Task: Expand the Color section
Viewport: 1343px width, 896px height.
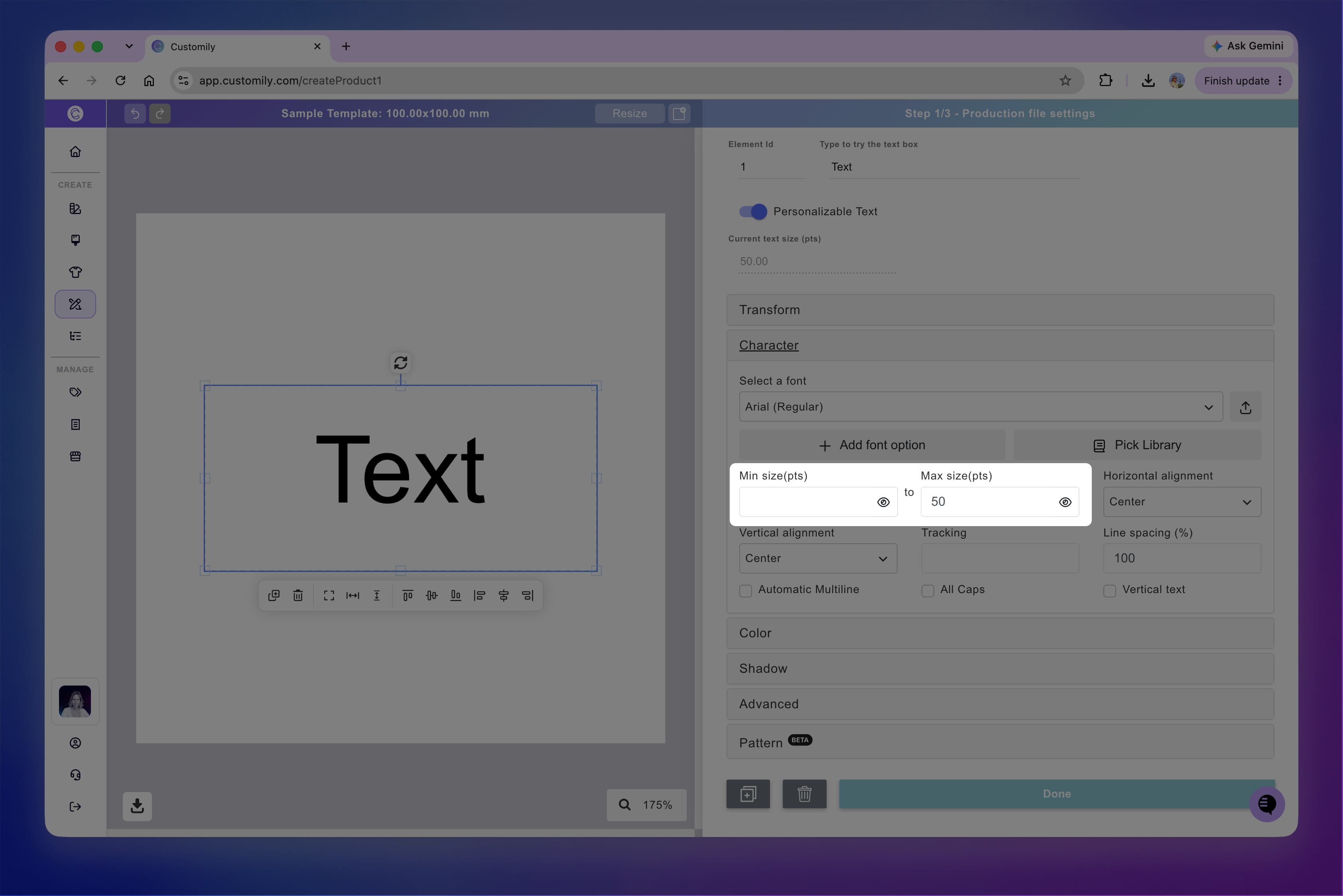Action: [x=1000, y=633]
